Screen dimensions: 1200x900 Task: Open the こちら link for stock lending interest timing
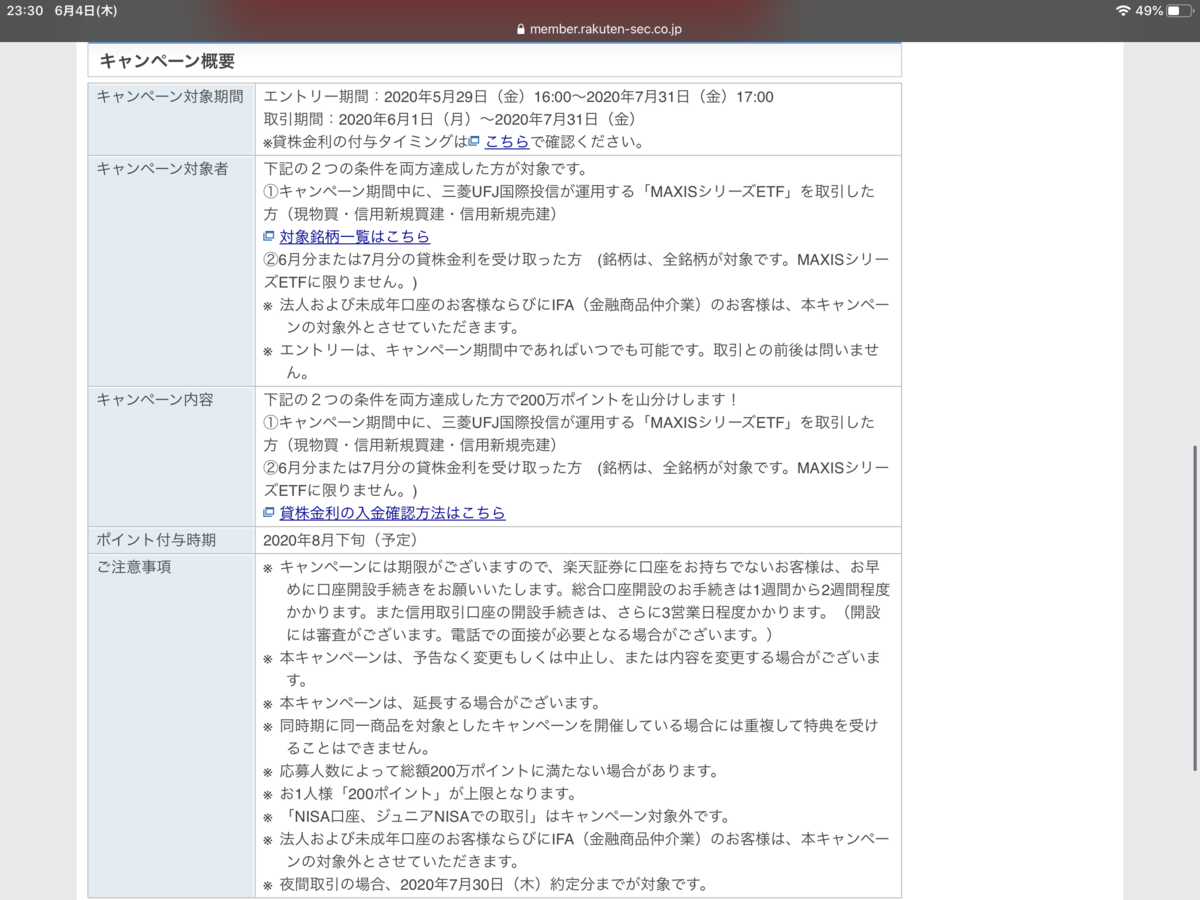pos(507,142)
